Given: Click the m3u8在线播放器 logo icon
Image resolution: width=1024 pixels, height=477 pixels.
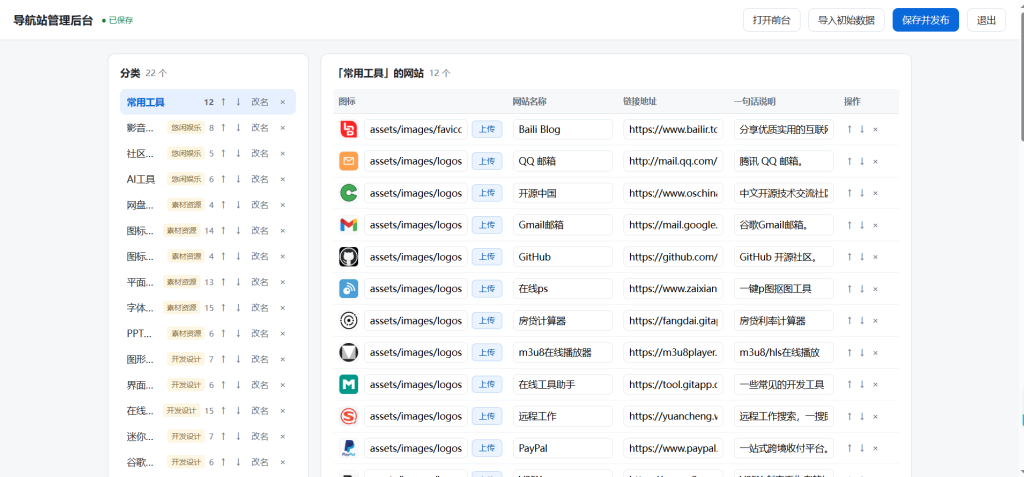Looking at the screenshot, I should coord(349,353).
